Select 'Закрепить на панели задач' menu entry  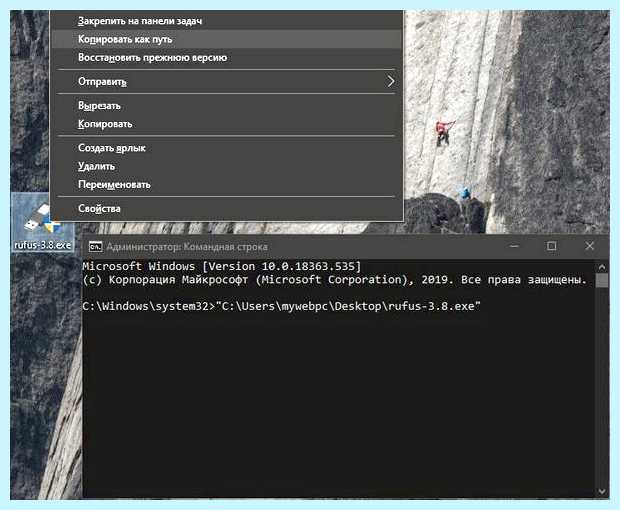click(227, 21)
